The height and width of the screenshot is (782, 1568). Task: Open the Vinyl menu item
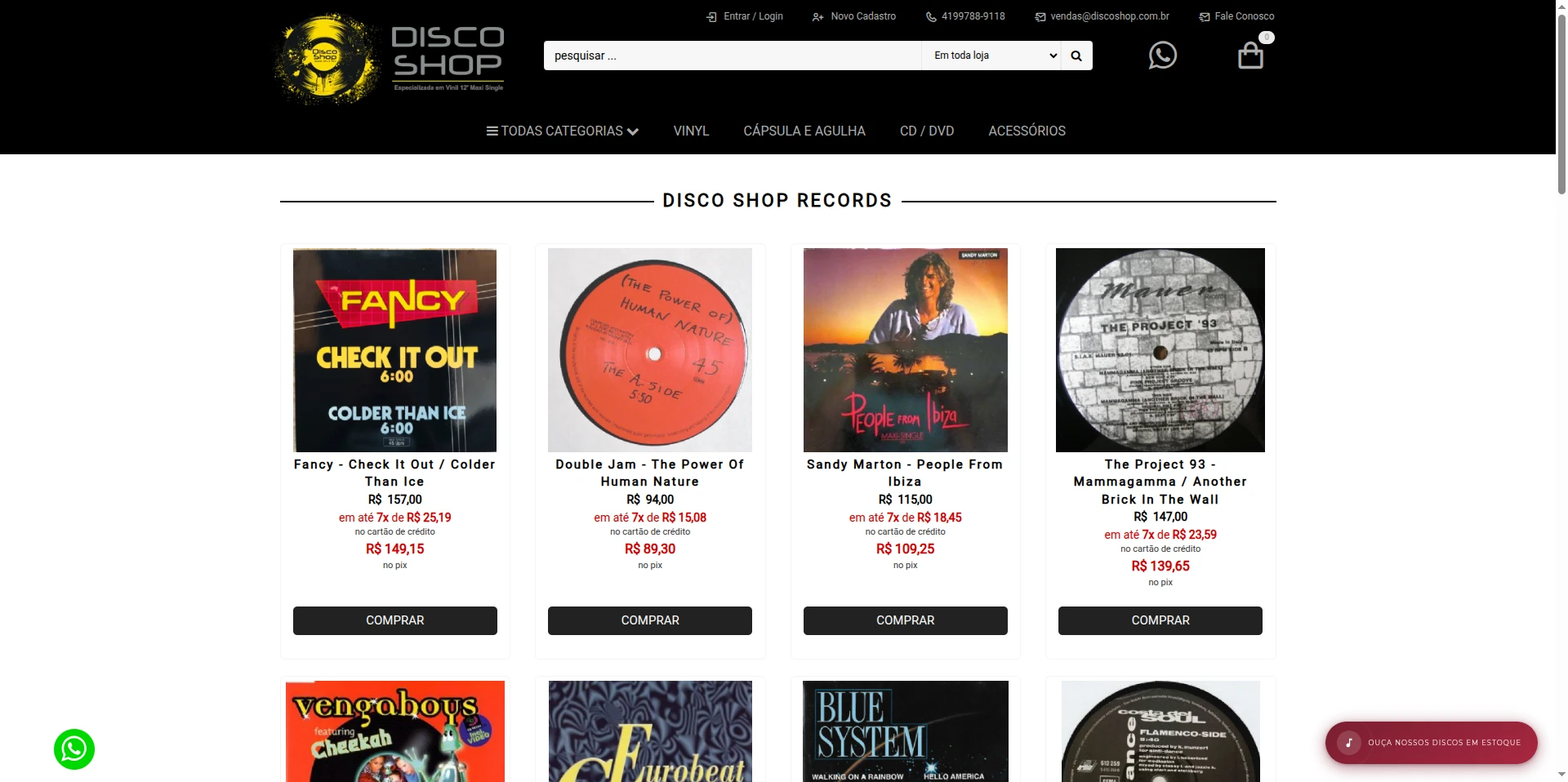[691, 131]
